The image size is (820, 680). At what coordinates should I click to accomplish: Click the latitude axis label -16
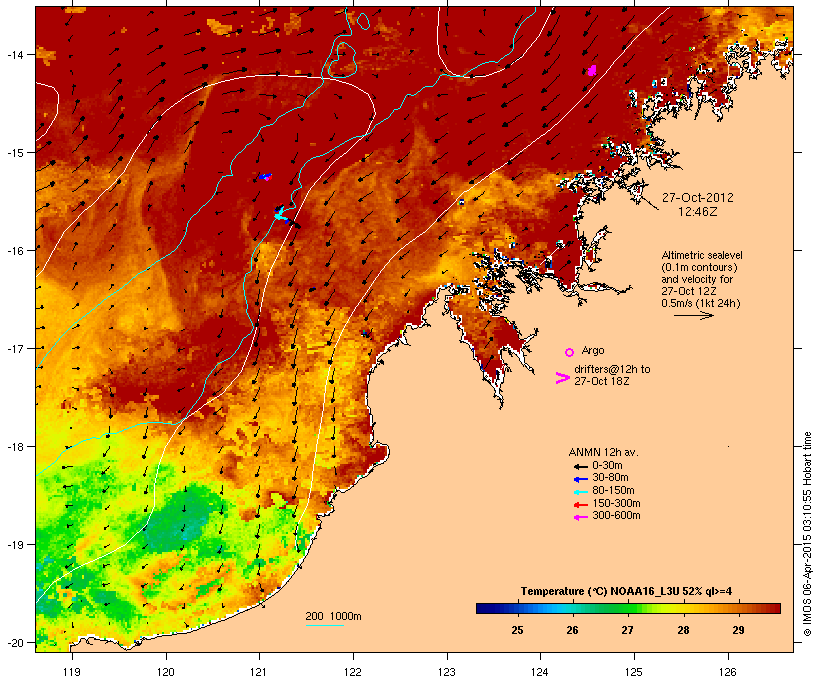pyautogui.click(x=15, y=251)
